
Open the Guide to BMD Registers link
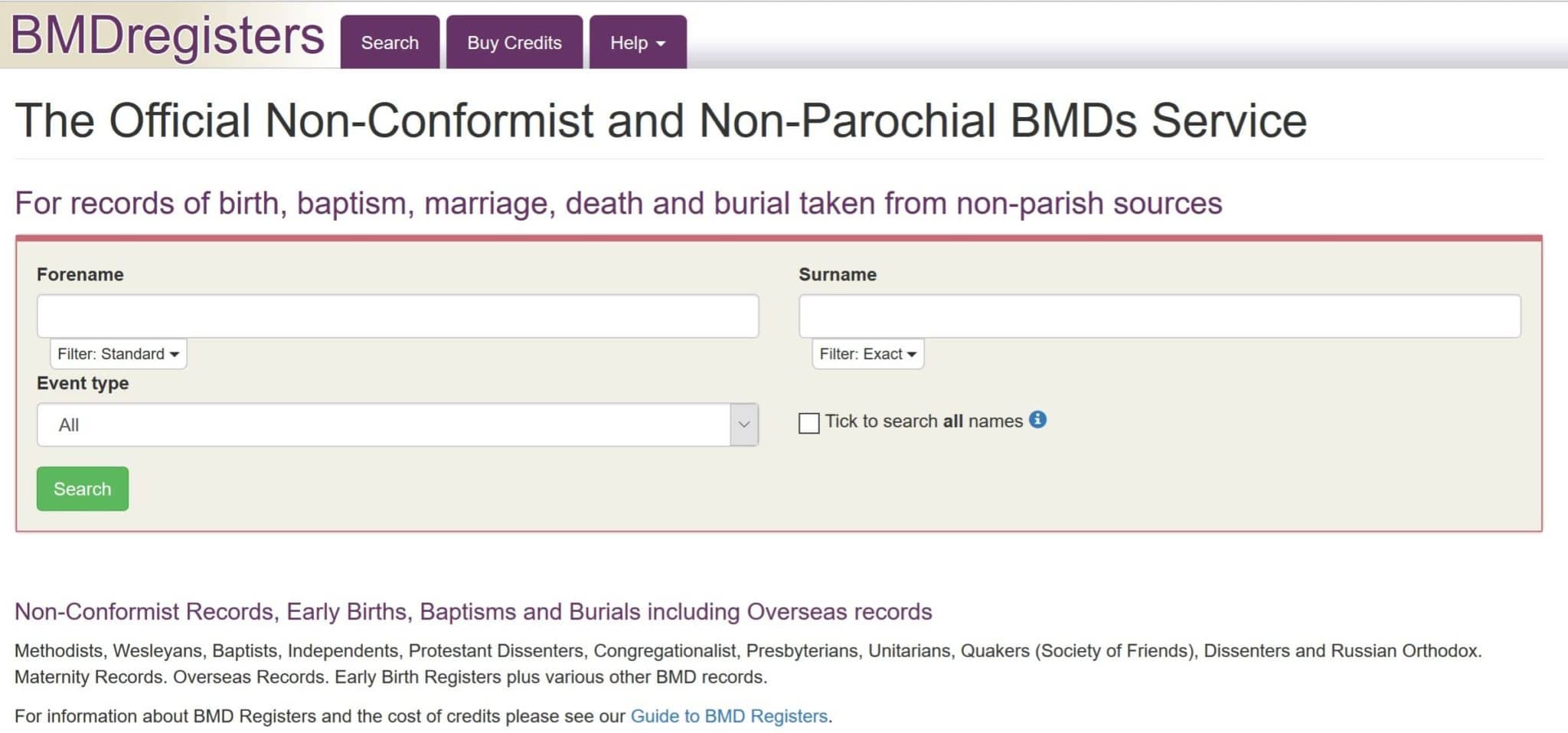click(x=729, y=716)
